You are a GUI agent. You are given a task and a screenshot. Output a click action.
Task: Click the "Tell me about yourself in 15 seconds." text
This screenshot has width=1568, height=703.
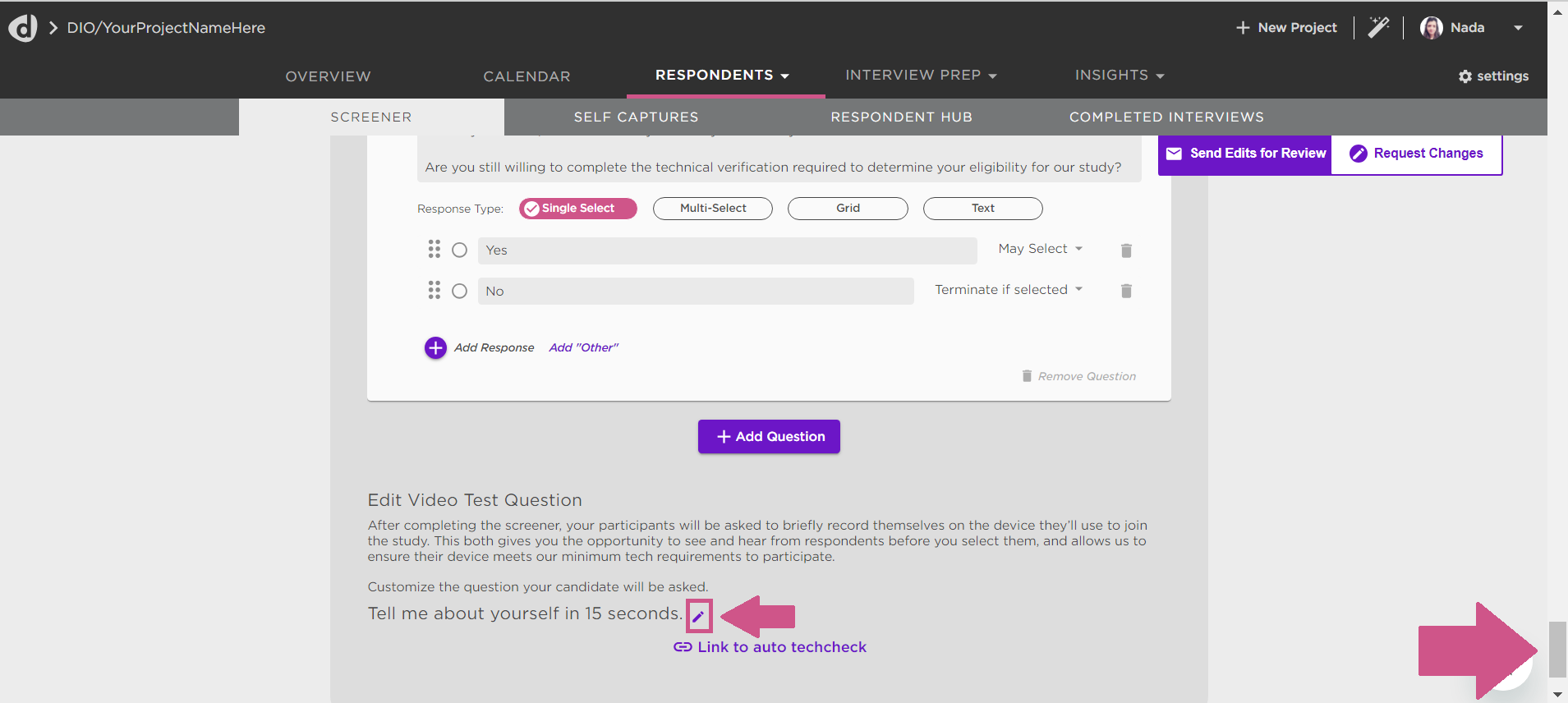coord(525,613)
